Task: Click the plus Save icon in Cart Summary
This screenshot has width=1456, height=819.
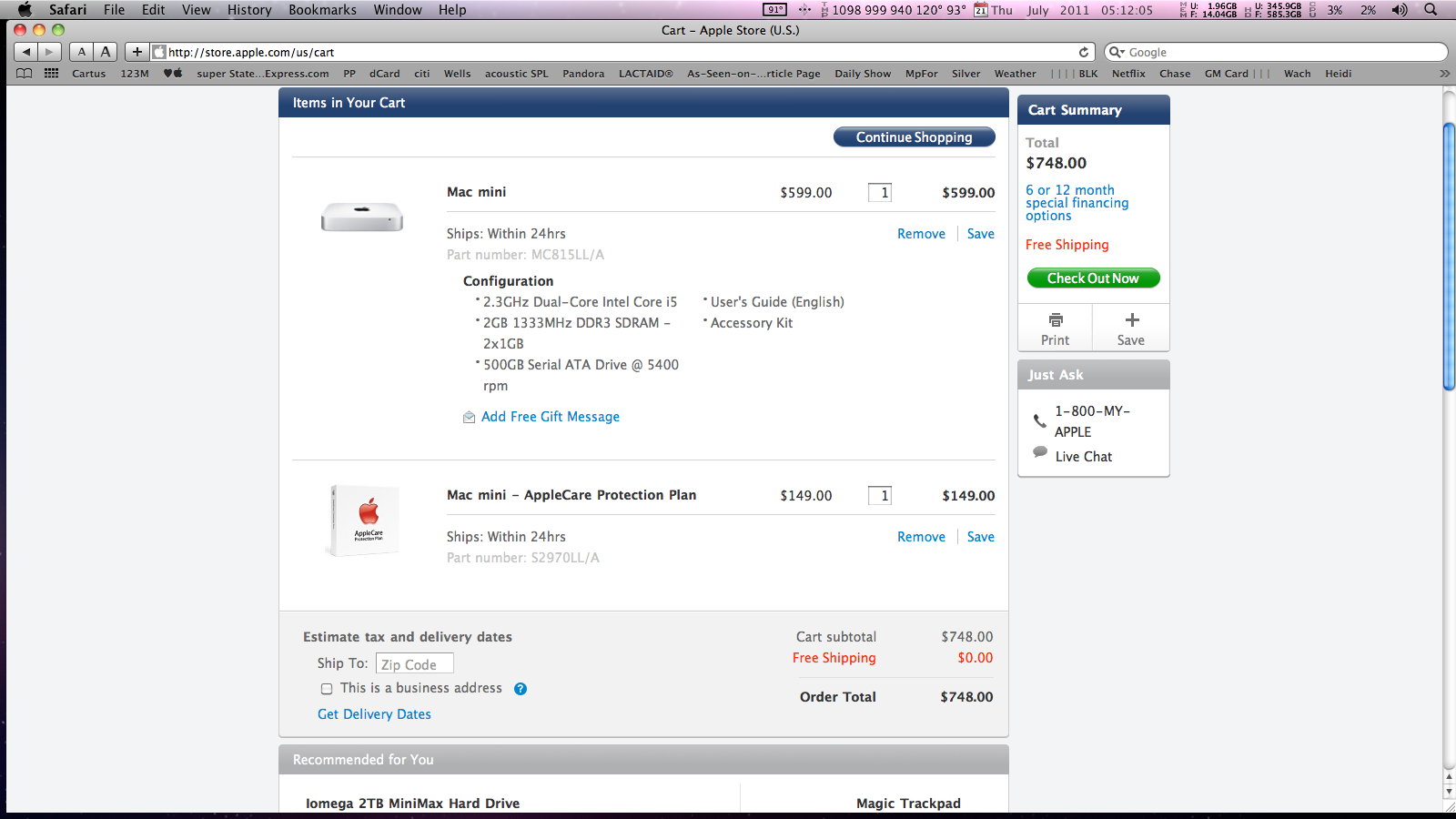Action: click(x=1132, y=320)
